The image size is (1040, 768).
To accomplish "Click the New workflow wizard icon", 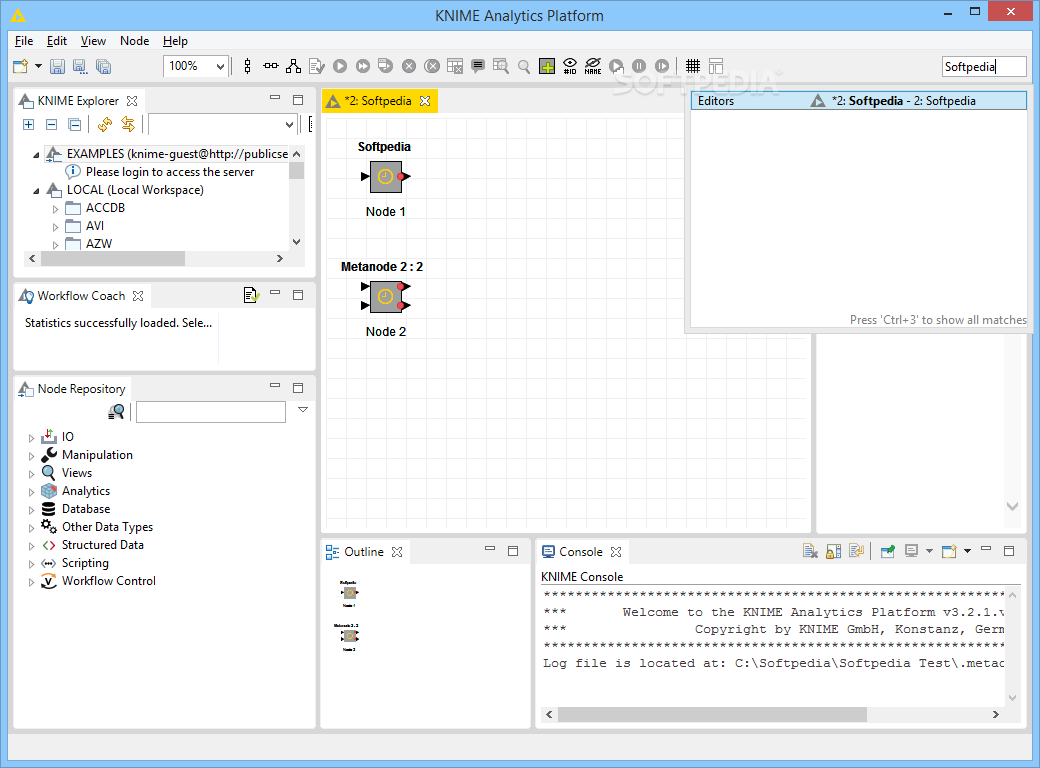I will [21, 66].
